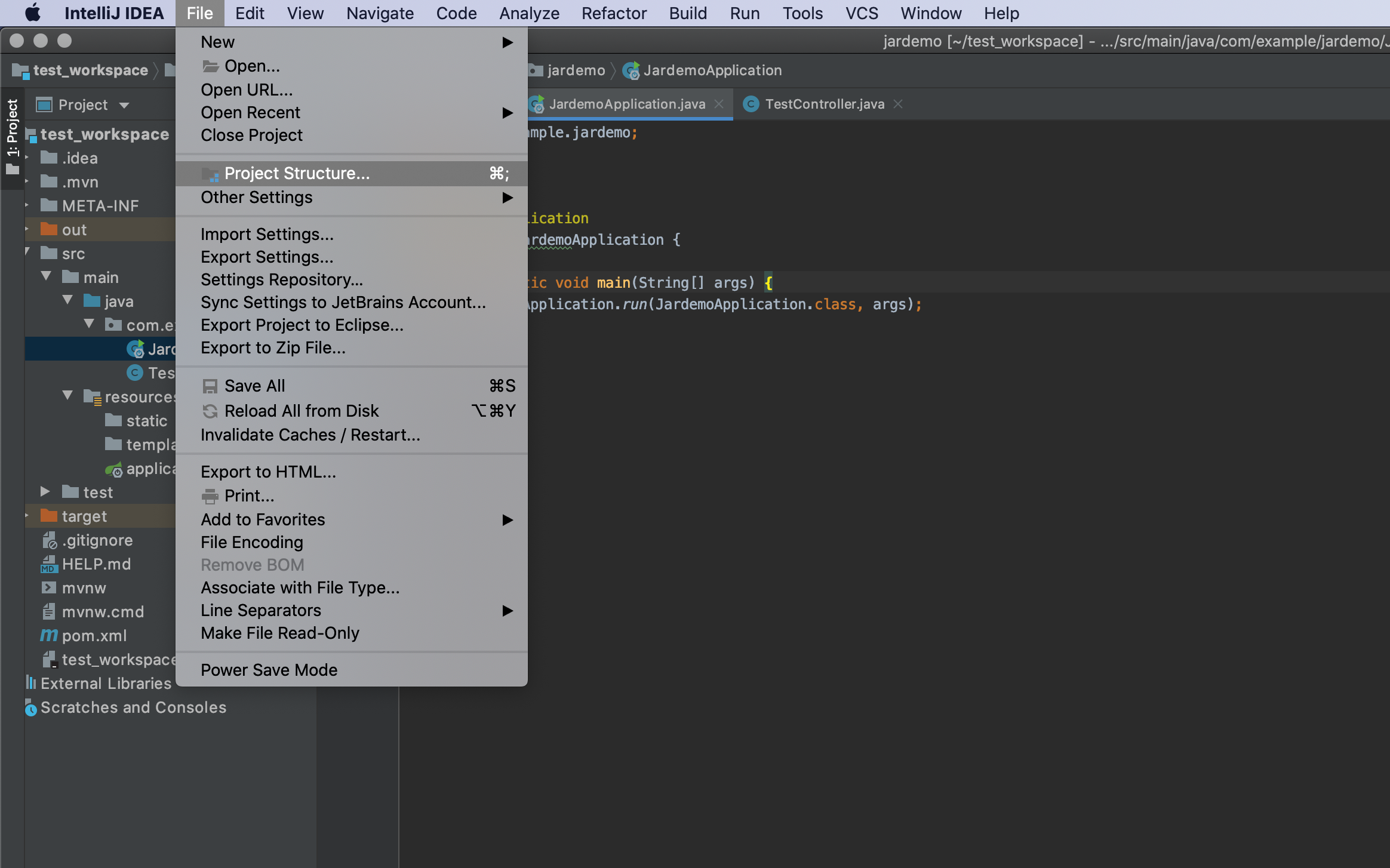
Task: Choose Export Settings...
Action: tap(352, 257)
